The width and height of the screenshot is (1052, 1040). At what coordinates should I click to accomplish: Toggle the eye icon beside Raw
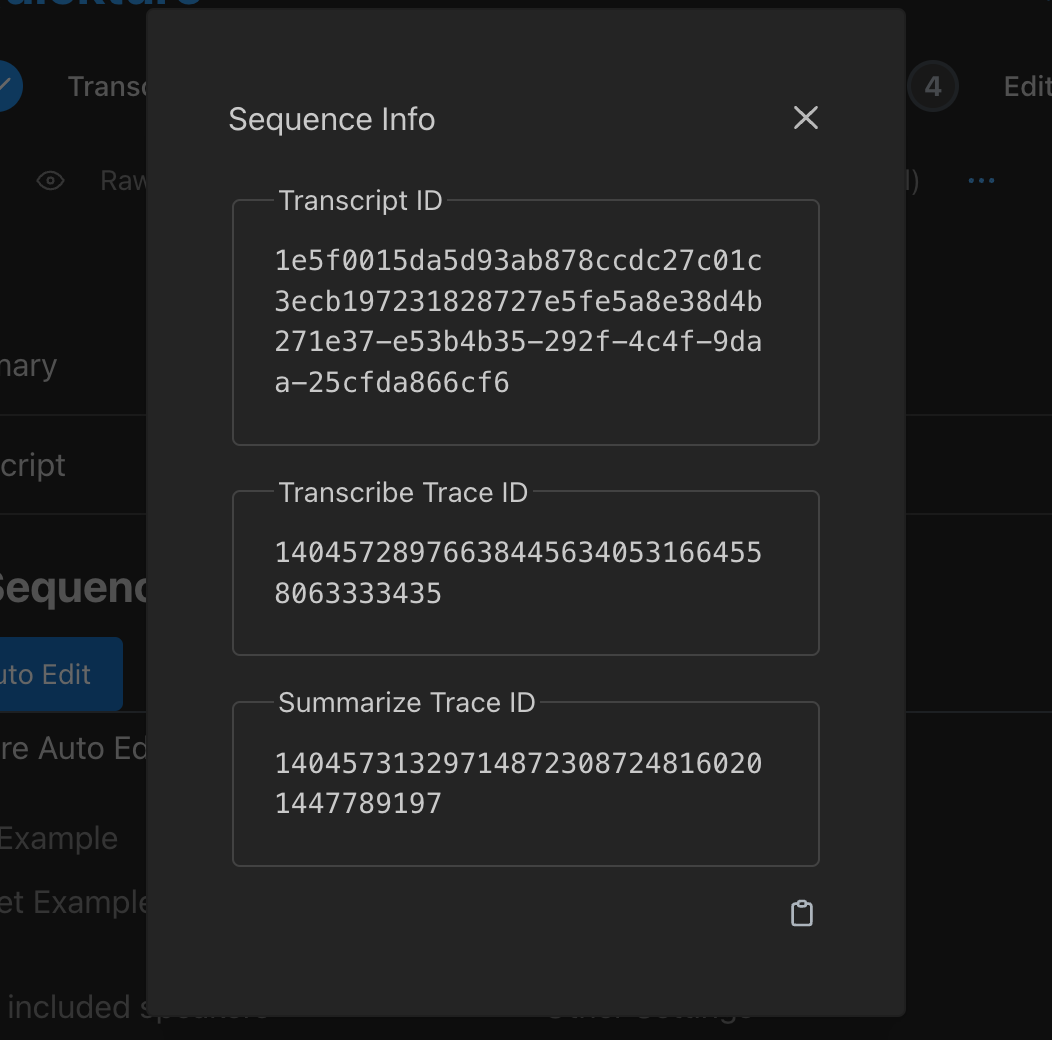click(50, 181)
